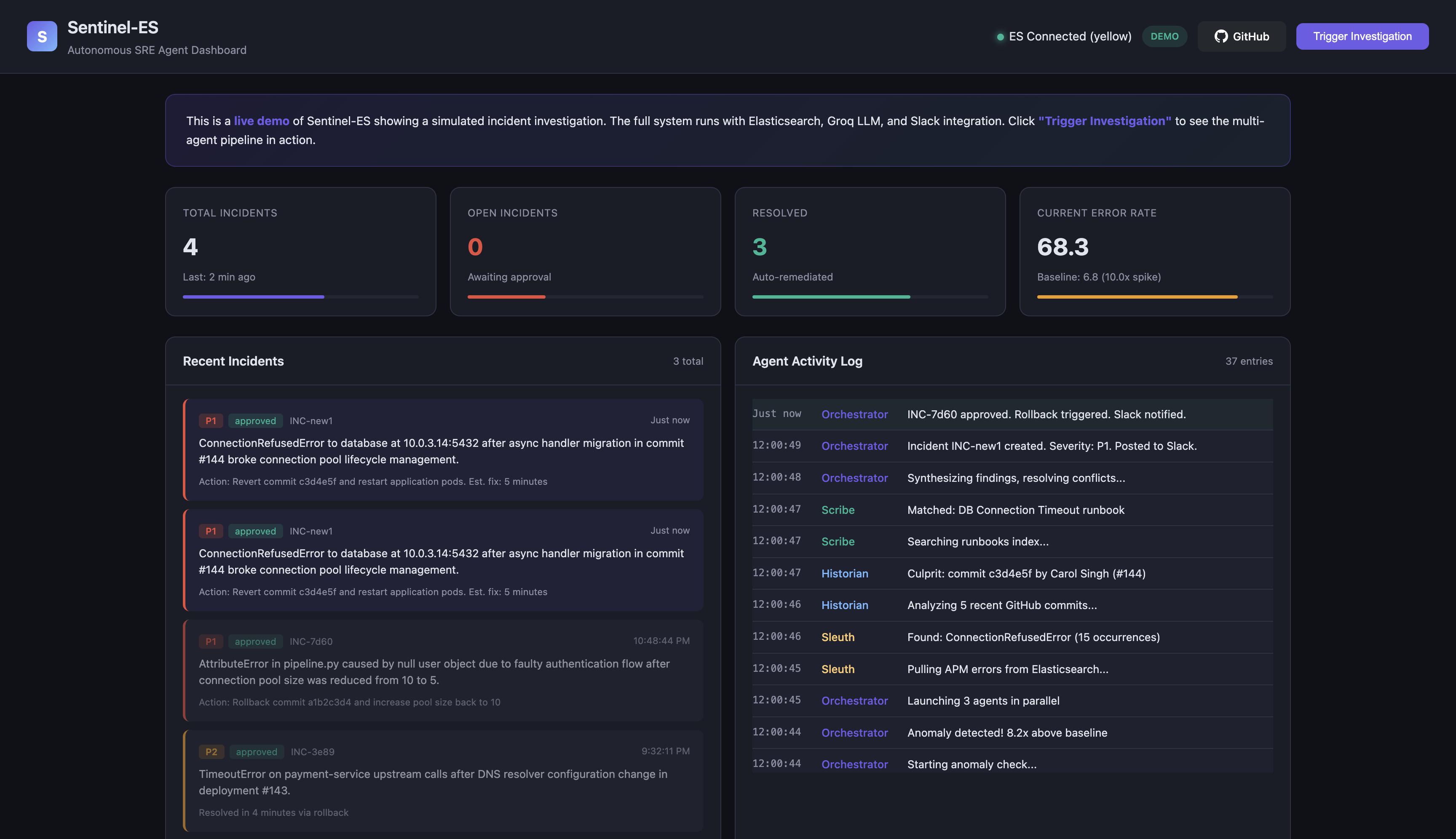1456x839 pixels.
Task: Click the Total Incidents purple progress bar
Action: coord(253,297)
